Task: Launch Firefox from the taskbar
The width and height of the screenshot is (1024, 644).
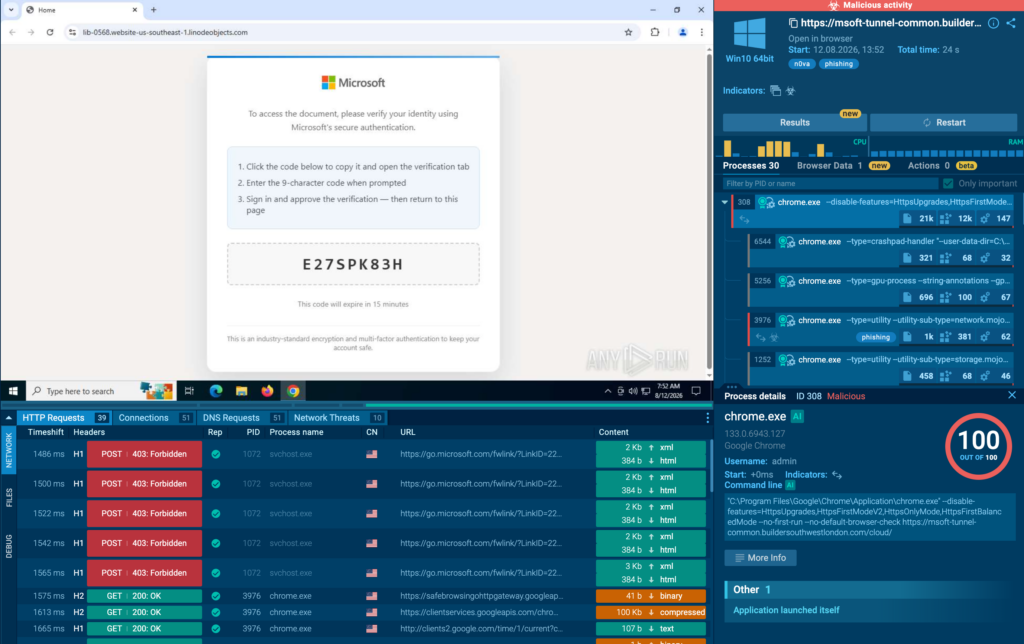Action: click(267, 391)
